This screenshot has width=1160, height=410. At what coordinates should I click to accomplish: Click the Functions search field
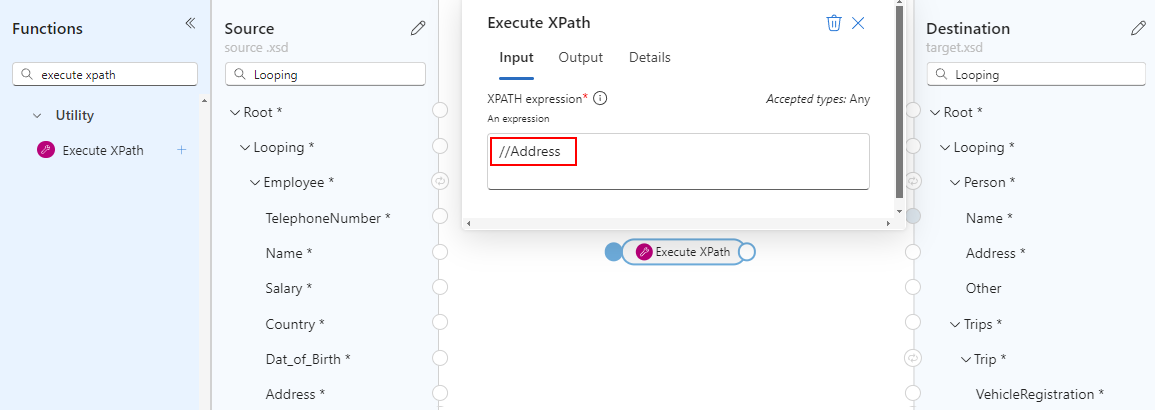pyautogui.click(x=105, y=74)
